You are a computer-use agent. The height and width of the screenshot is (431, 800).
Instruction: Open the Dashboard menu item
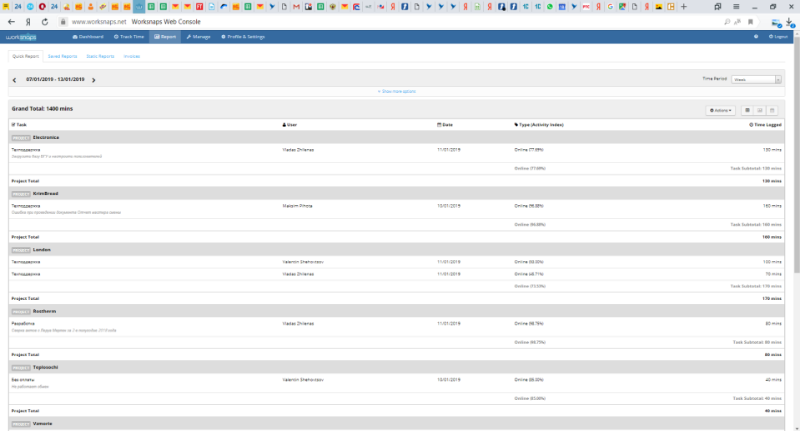click(87, 36)
